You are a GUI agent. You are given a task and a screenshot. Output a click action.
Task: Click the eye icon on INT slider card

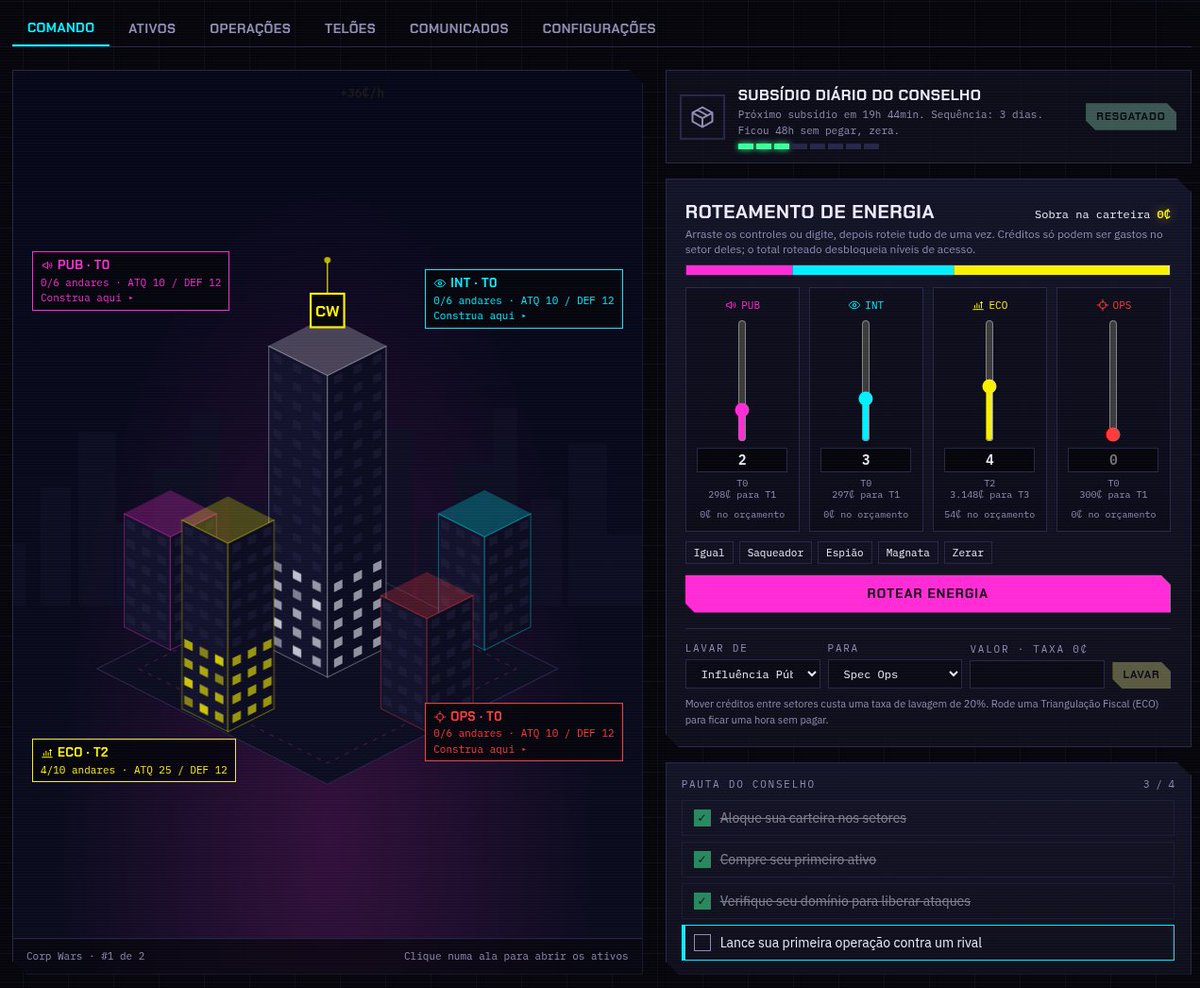coord(854,305)
